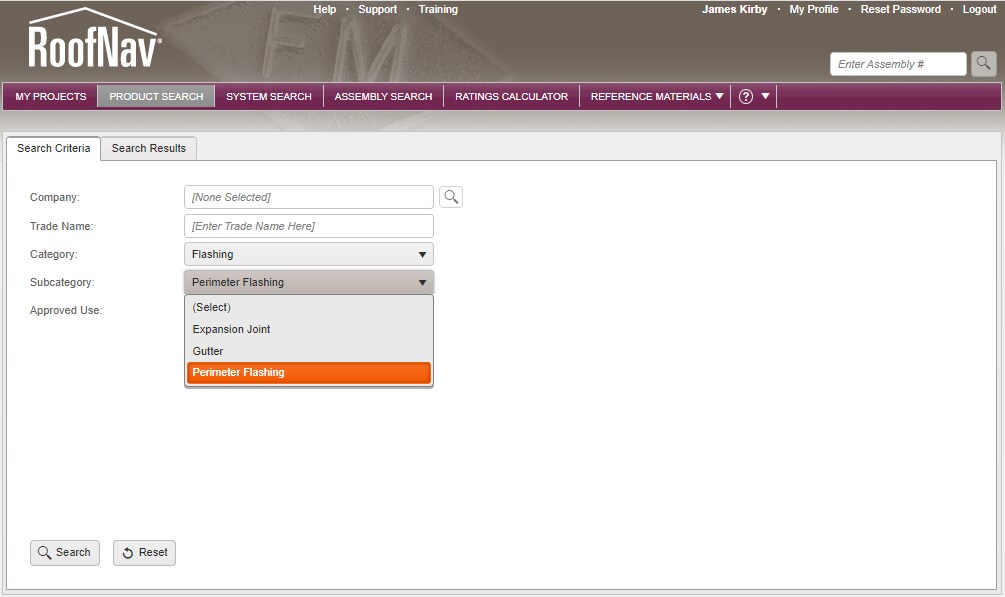Open the My Projects navigation item
This screenshot has width=1005, height=597.
point(50,97)
